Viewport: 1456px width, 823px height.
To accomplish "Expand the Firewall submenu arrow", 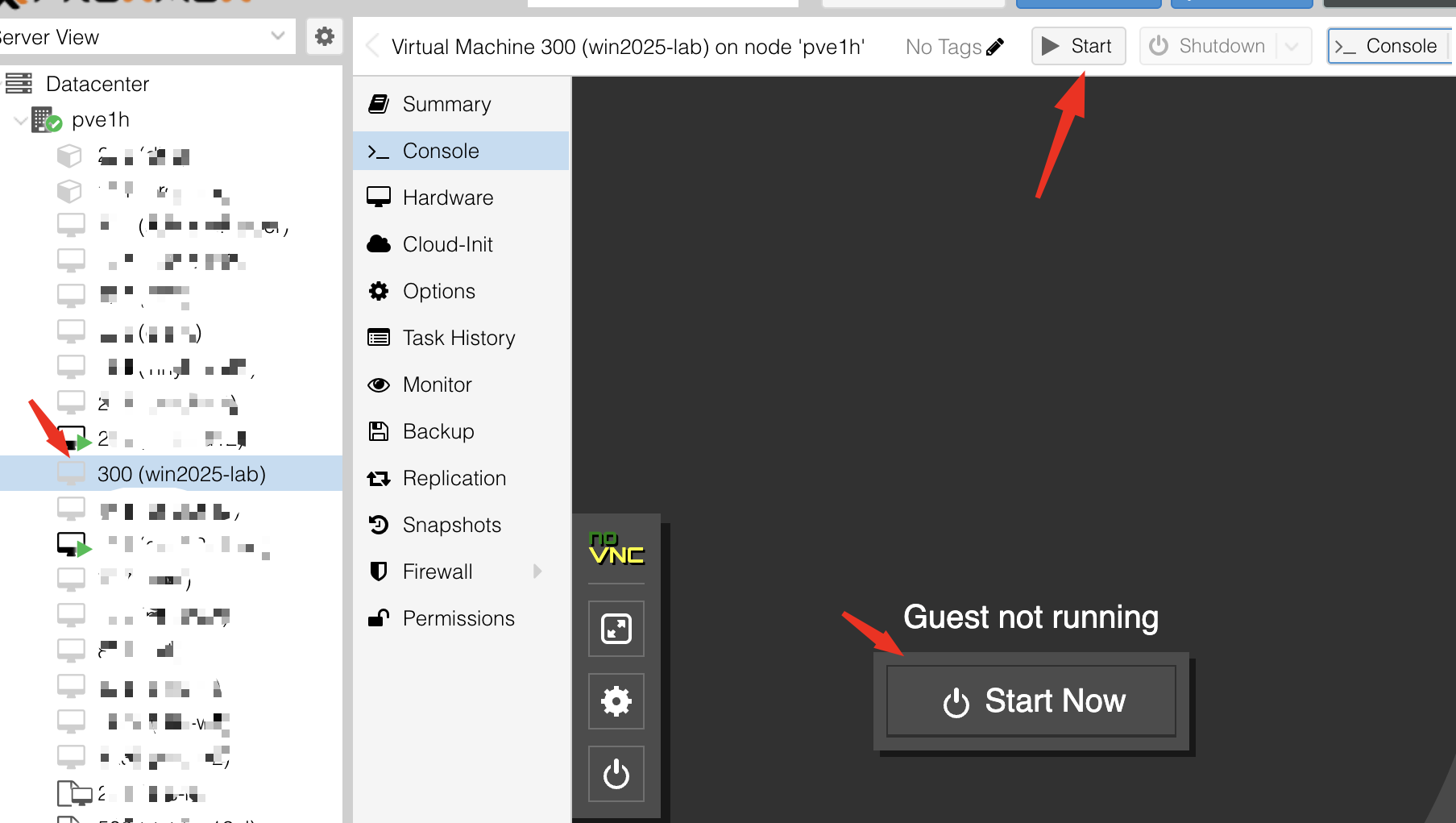I will 537,572.
